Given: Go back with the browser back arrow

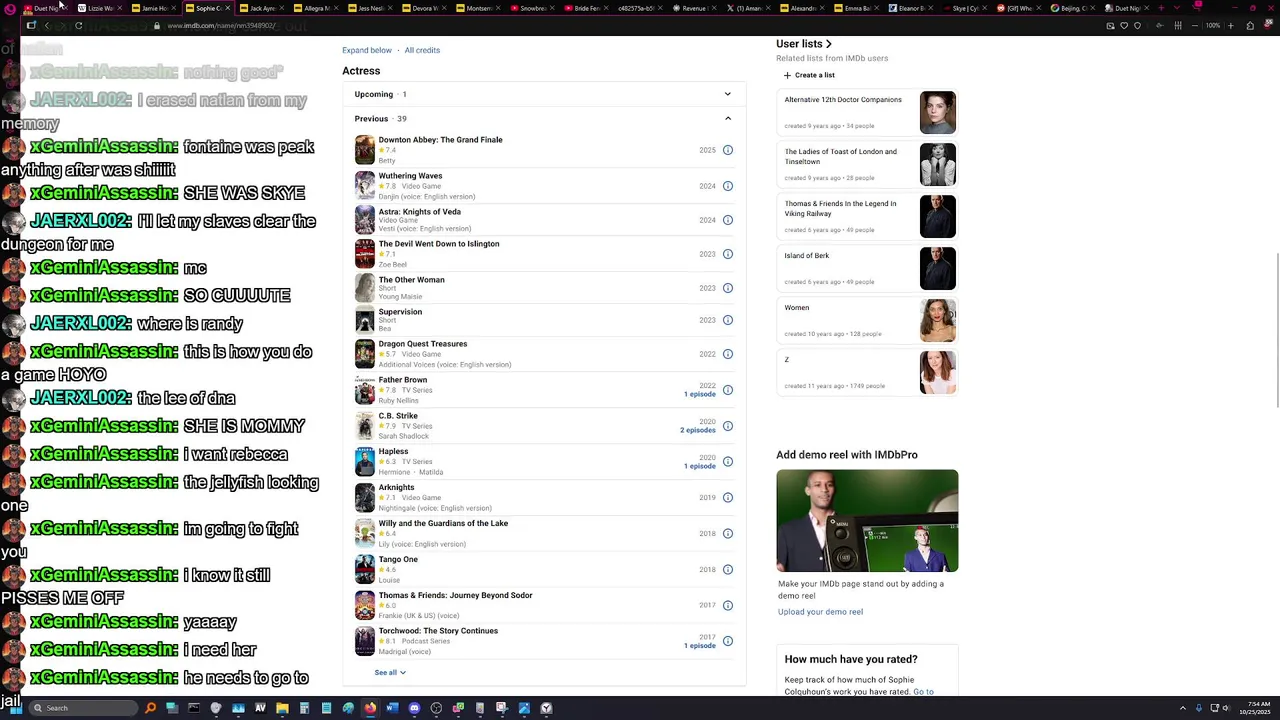Looking at the screenshot, I should 46,25.
